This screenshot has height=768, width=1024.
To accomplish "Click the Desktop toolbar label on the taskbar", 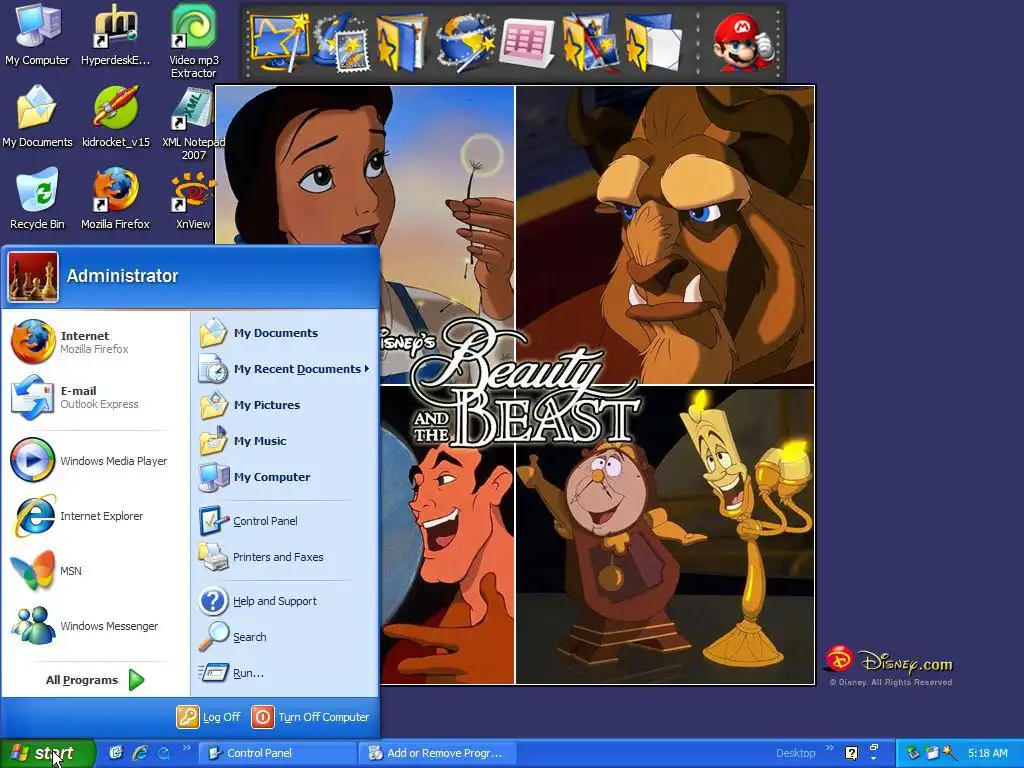I will [795, 753].
